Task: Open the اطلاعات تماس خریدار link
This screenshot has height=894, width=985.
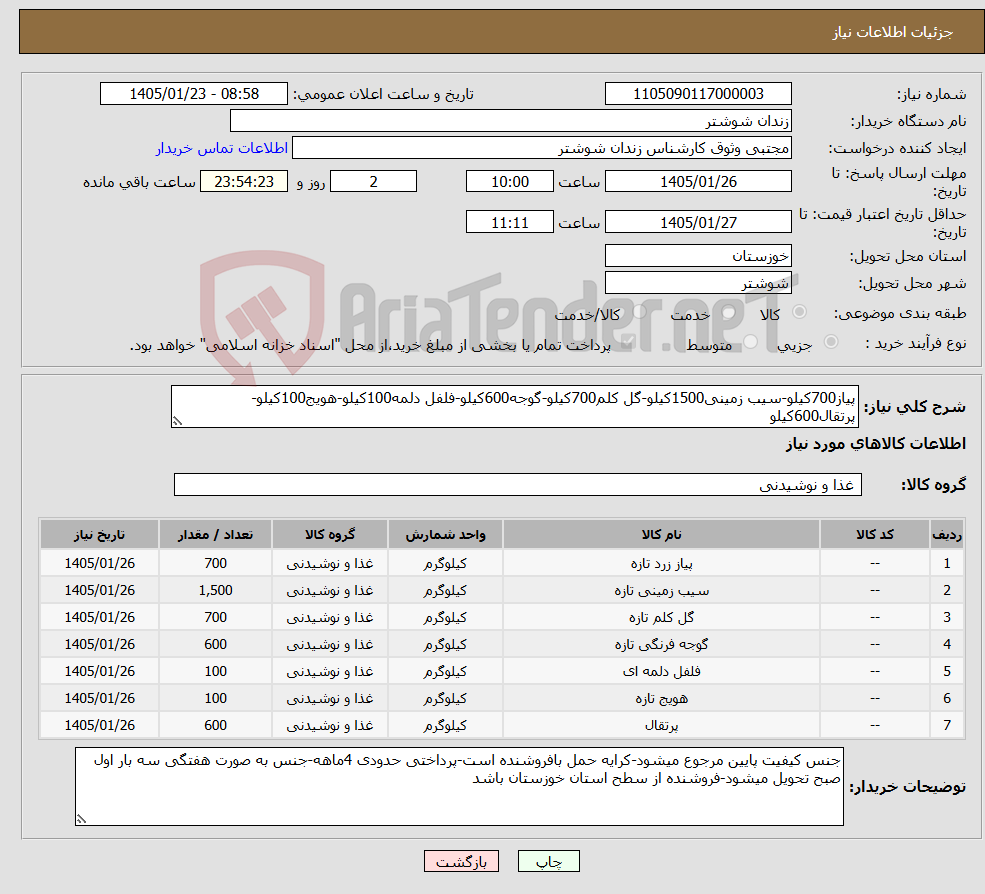Action: (222, 148)
